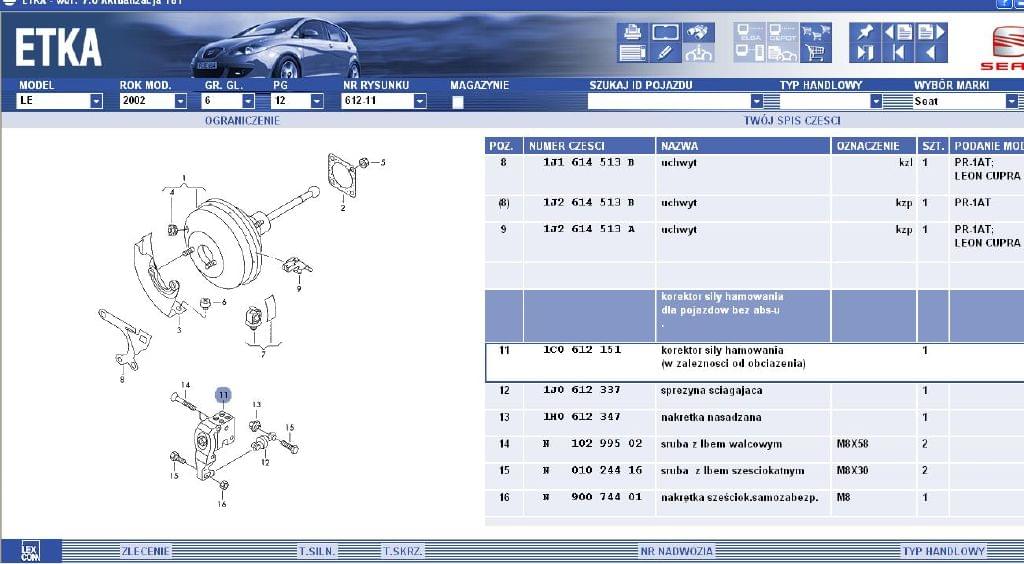This screenshot has height=564, width=1024.
Task: Click the single shopping cart icon
Action: [815, 53]
